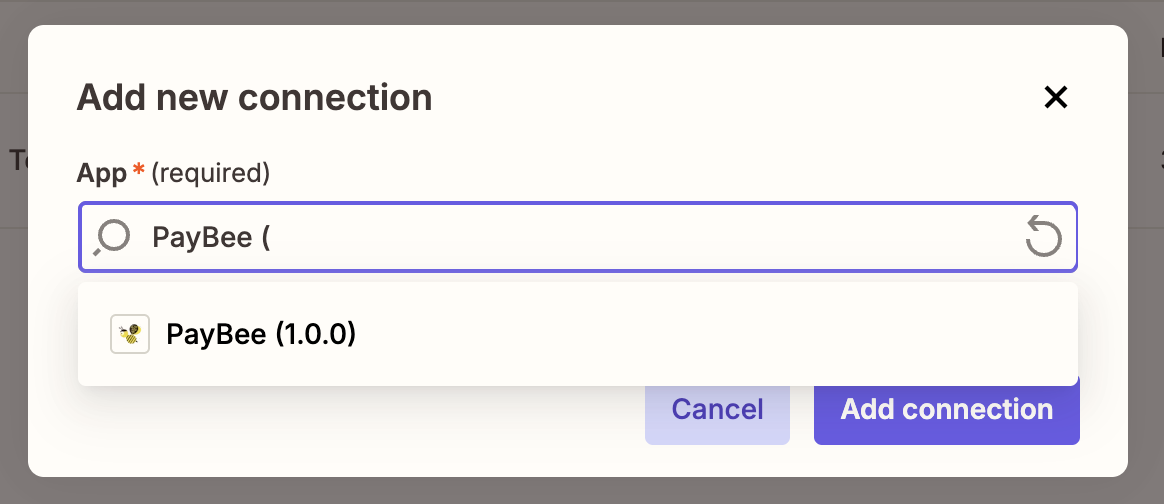Focus the App search input field
The image size is (1164, 504).
pos(600,238)
